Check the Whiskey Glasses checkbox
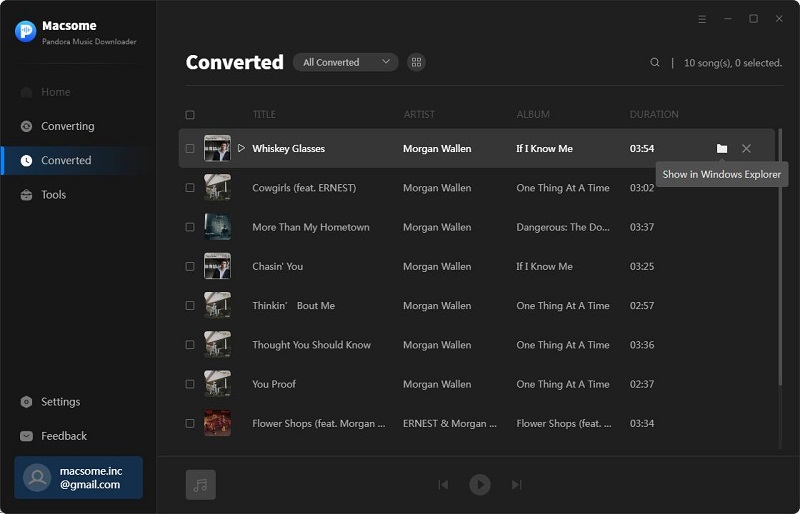 pyautogui.click(x=190, y=149)
